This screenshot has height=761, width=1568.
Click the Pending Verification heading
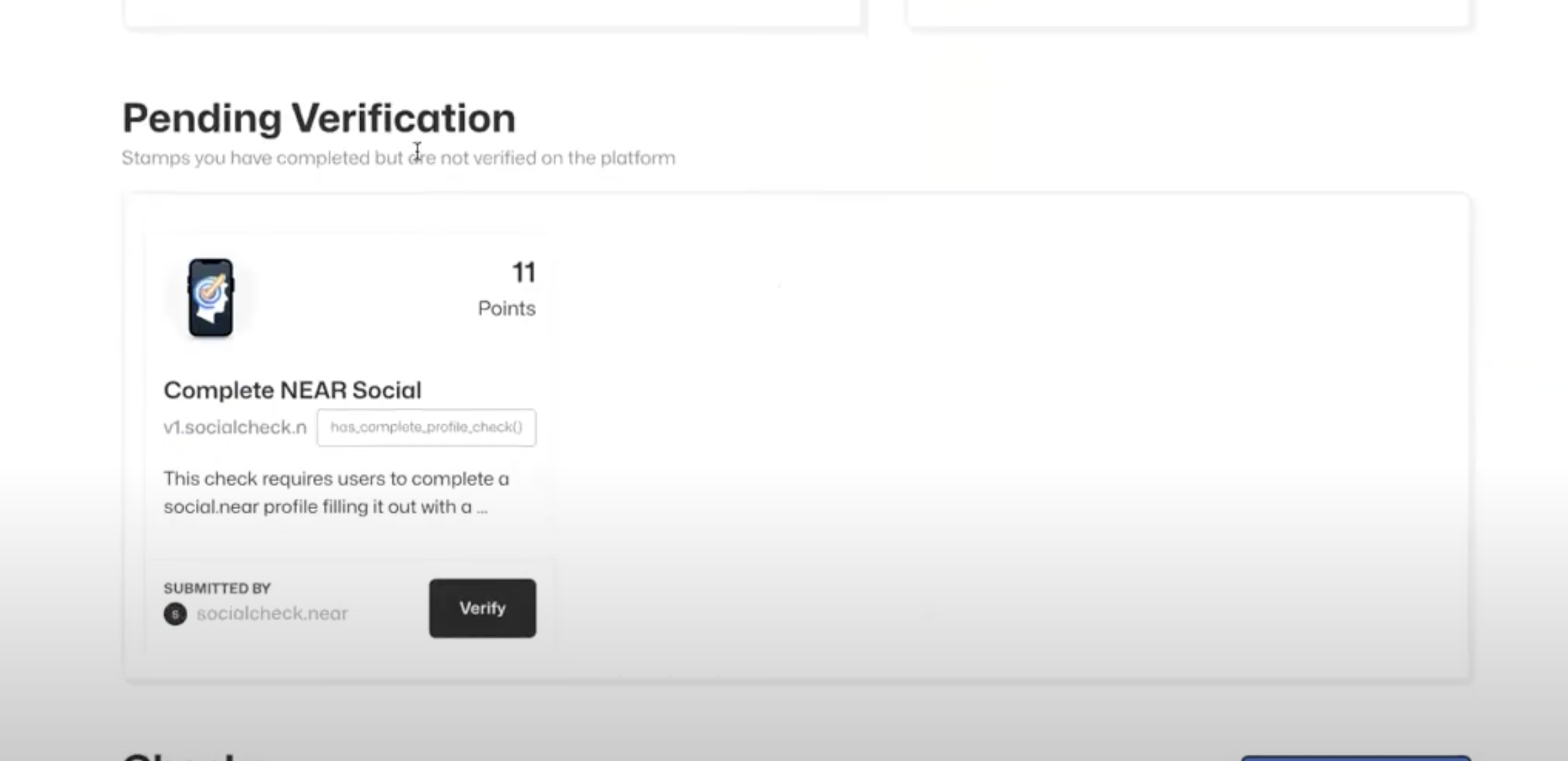[318, 118]
